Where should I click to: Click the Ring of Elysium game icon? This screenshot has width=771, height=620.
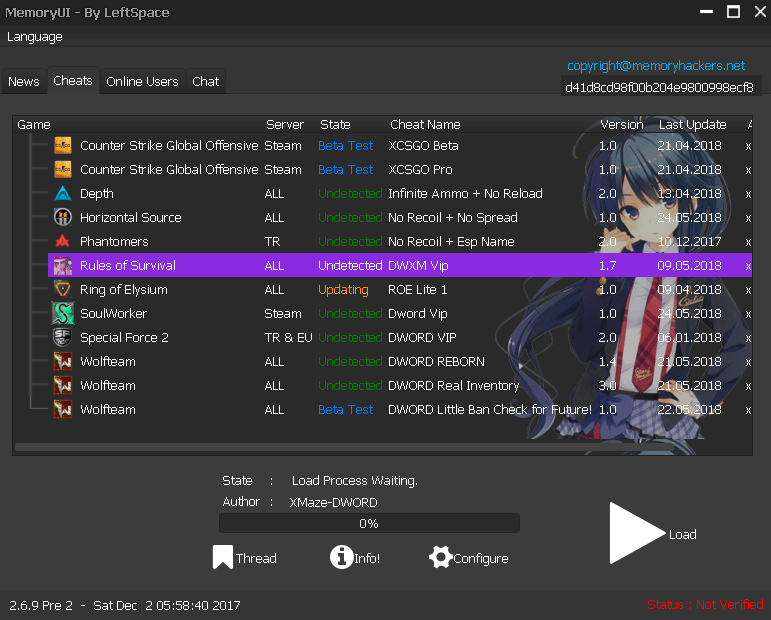(x=62, y=290)
